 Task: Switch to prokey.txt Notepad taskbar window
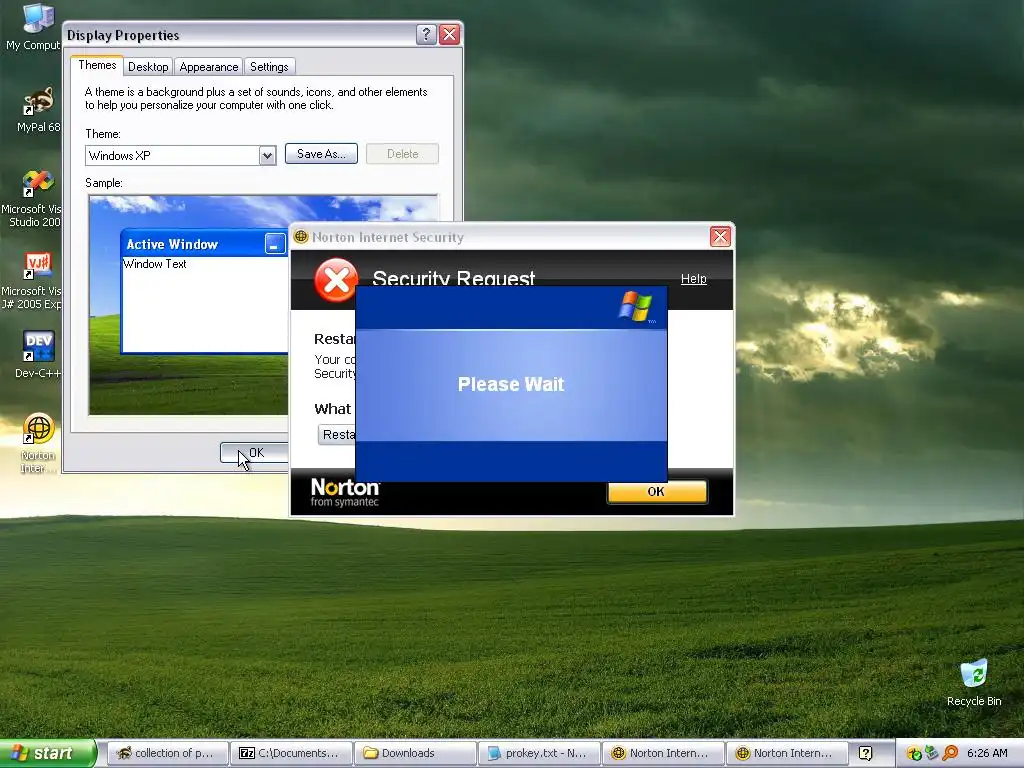tap(539, 753)
